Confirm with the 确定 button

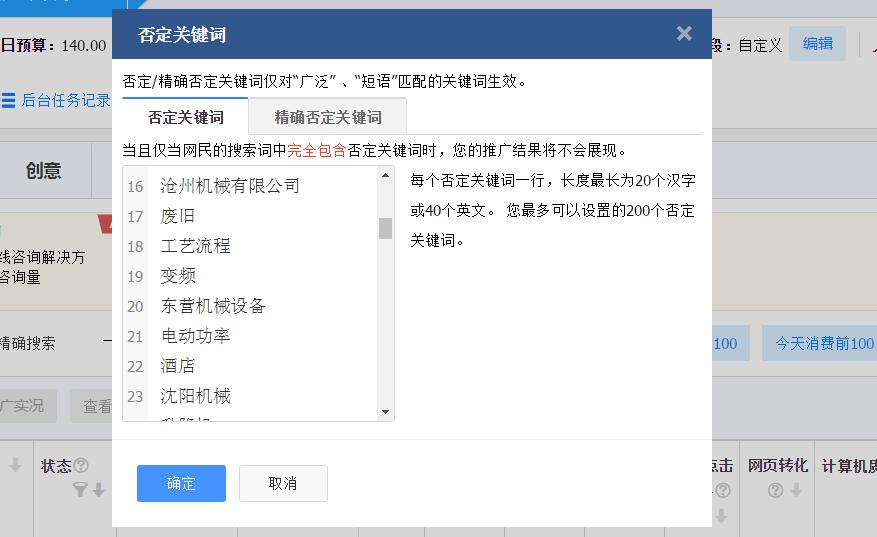181,483
